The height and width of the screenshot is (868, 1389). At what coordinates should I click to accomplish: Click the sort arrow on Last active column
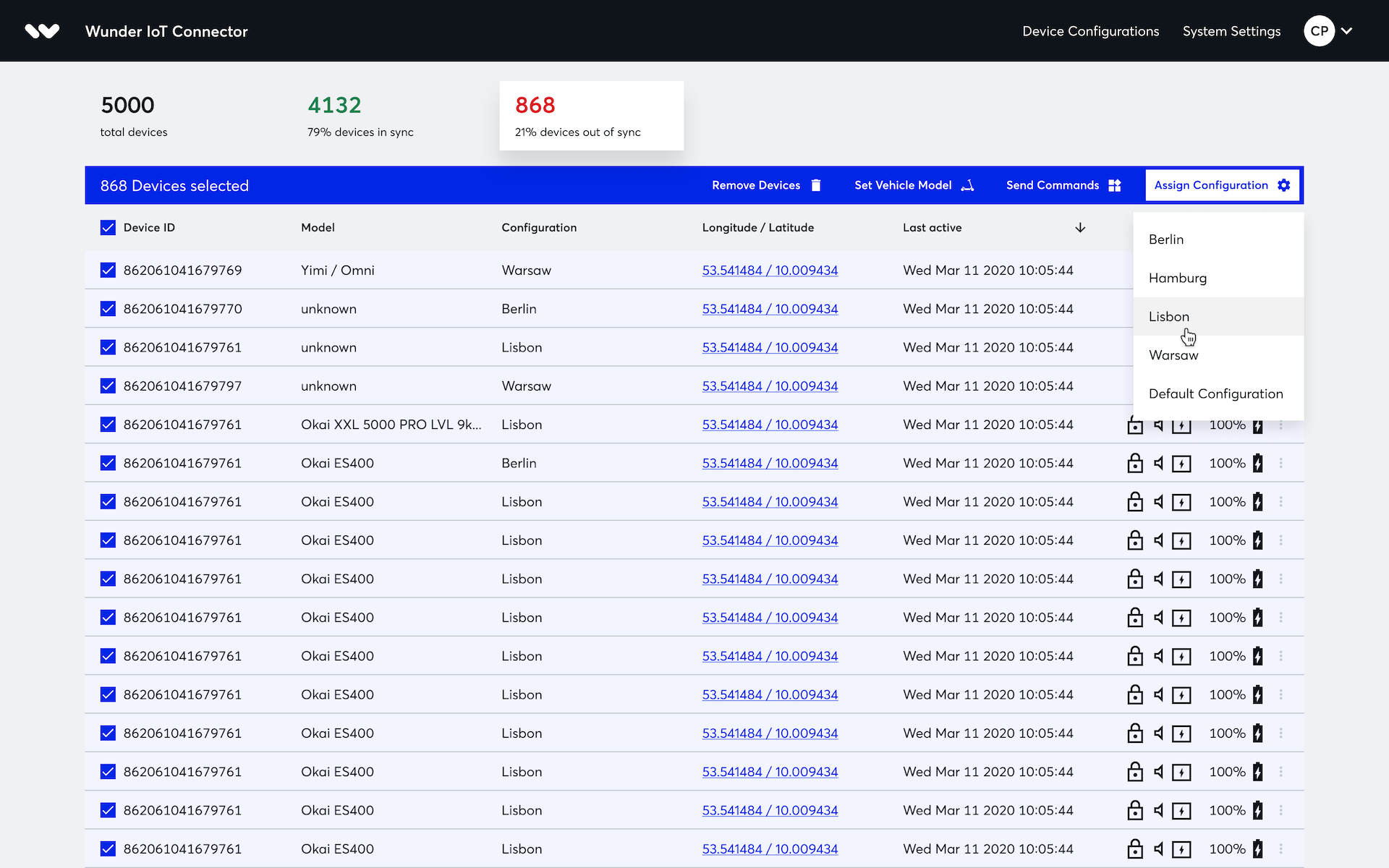[1079, 227]
